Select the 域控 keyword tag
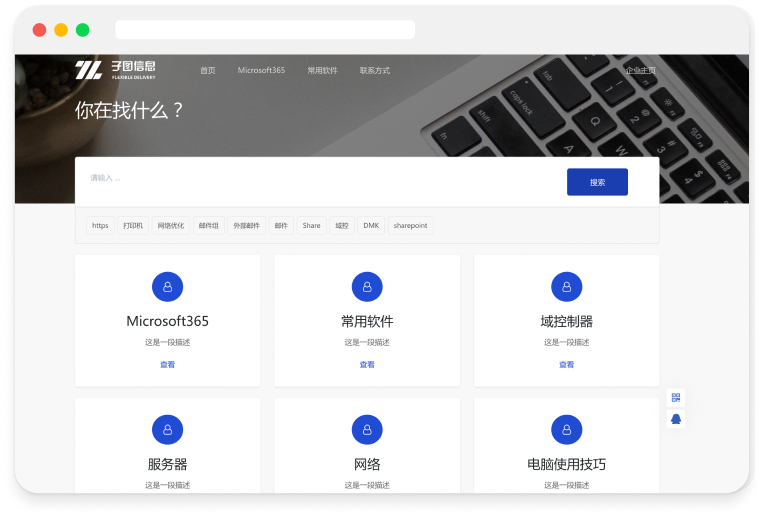This screenshot has width=764, height=517. tap(342, 226)
